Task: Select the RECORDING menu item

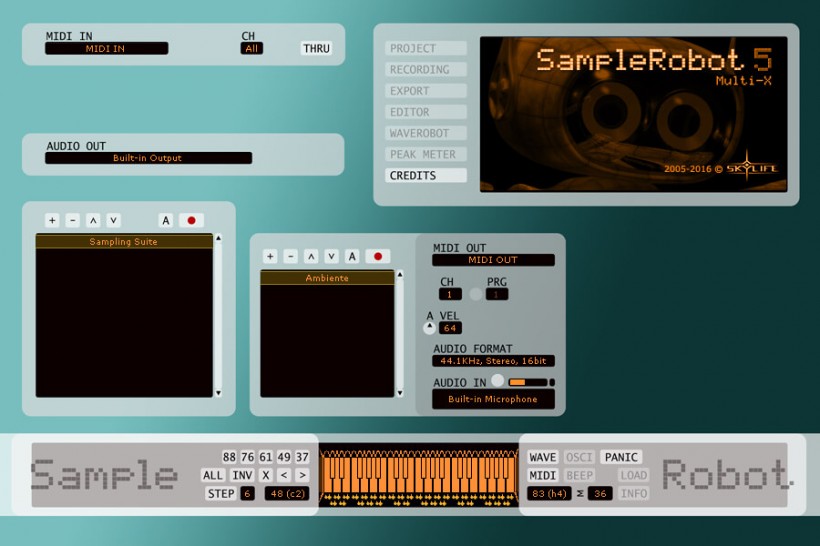Action: point(426,70)
